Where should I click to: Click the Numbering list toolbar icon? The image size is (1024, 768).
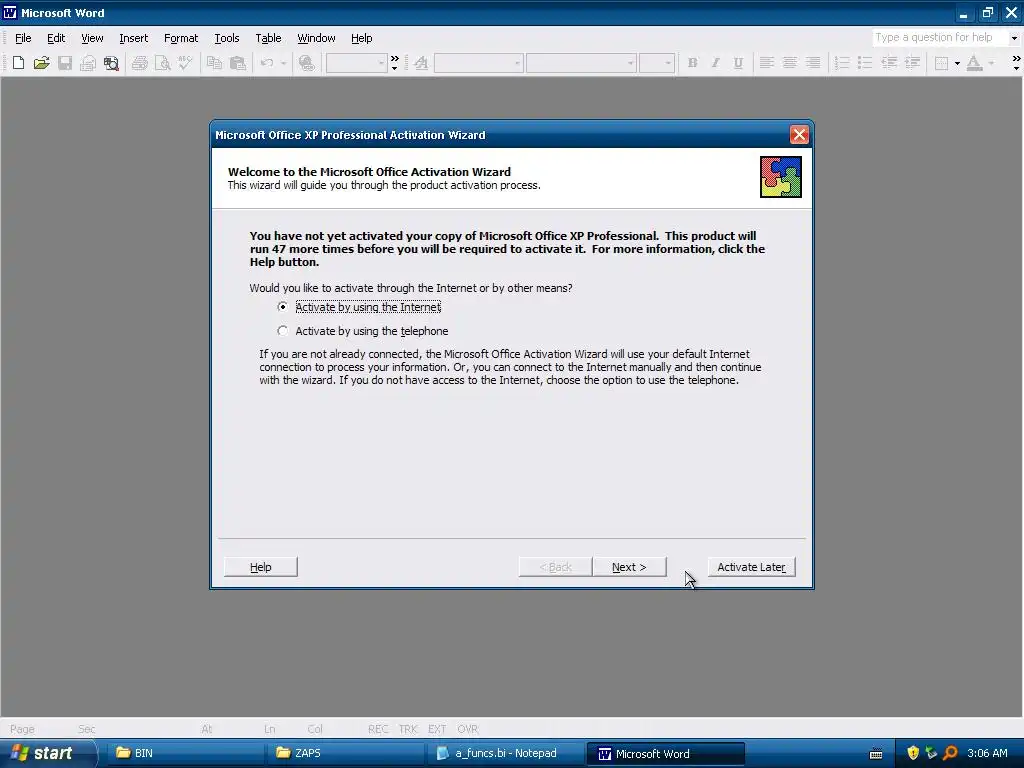coord(842,63)
